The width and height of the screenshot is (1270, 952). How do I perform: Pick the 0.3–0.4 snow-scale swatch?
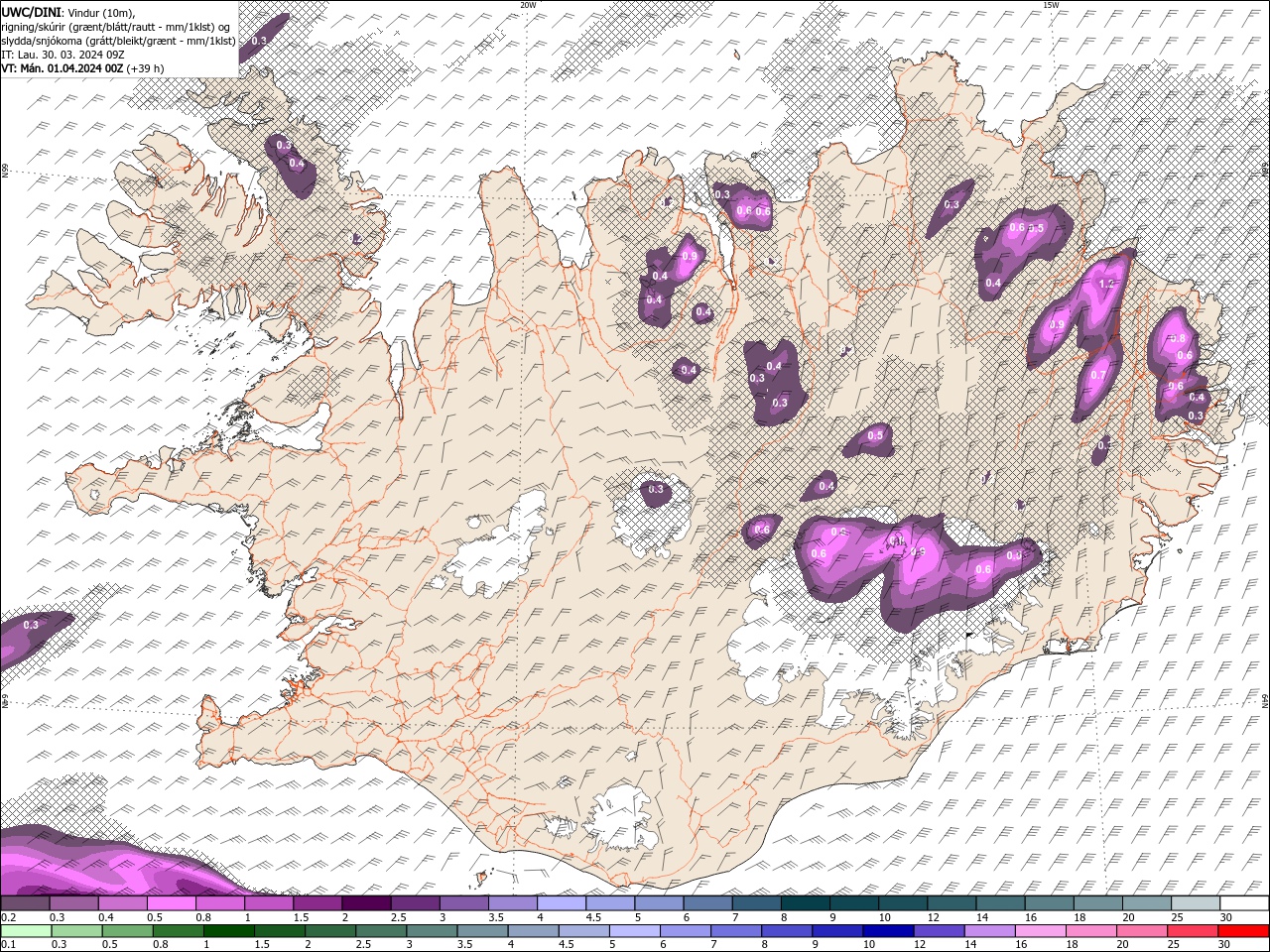73,903
